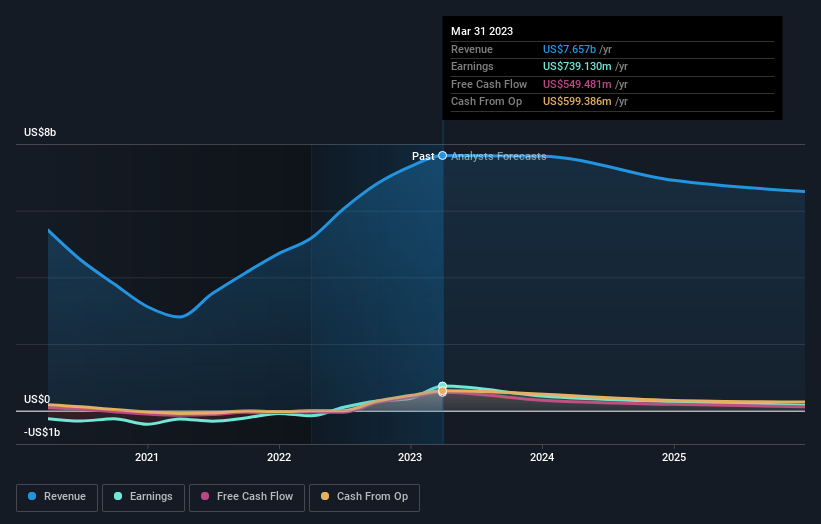Click the 'Past' chart label
The image size is (821, 524).
423,156
